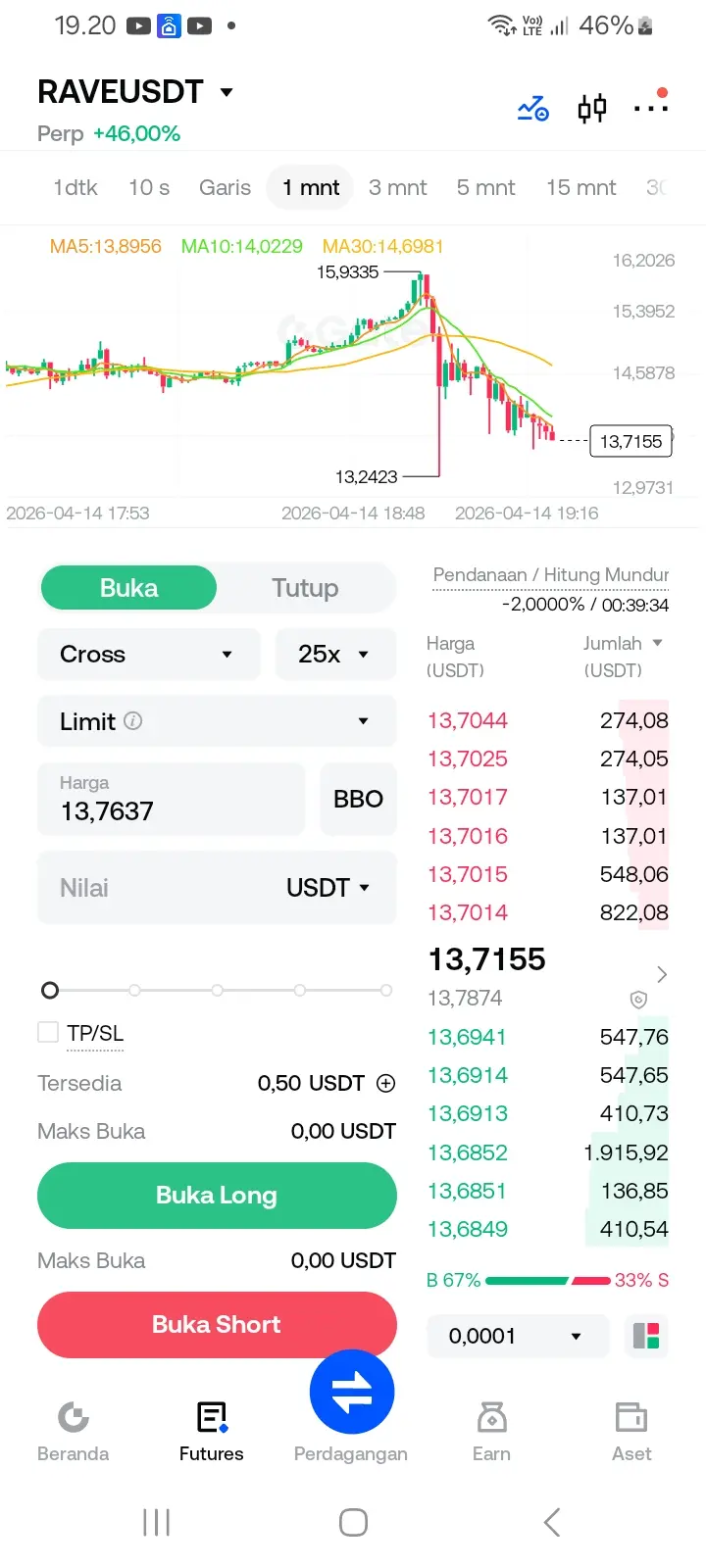Switch the order book layout icon
The width and height of the screenshot is (706, 1568).
[646, 1336]
